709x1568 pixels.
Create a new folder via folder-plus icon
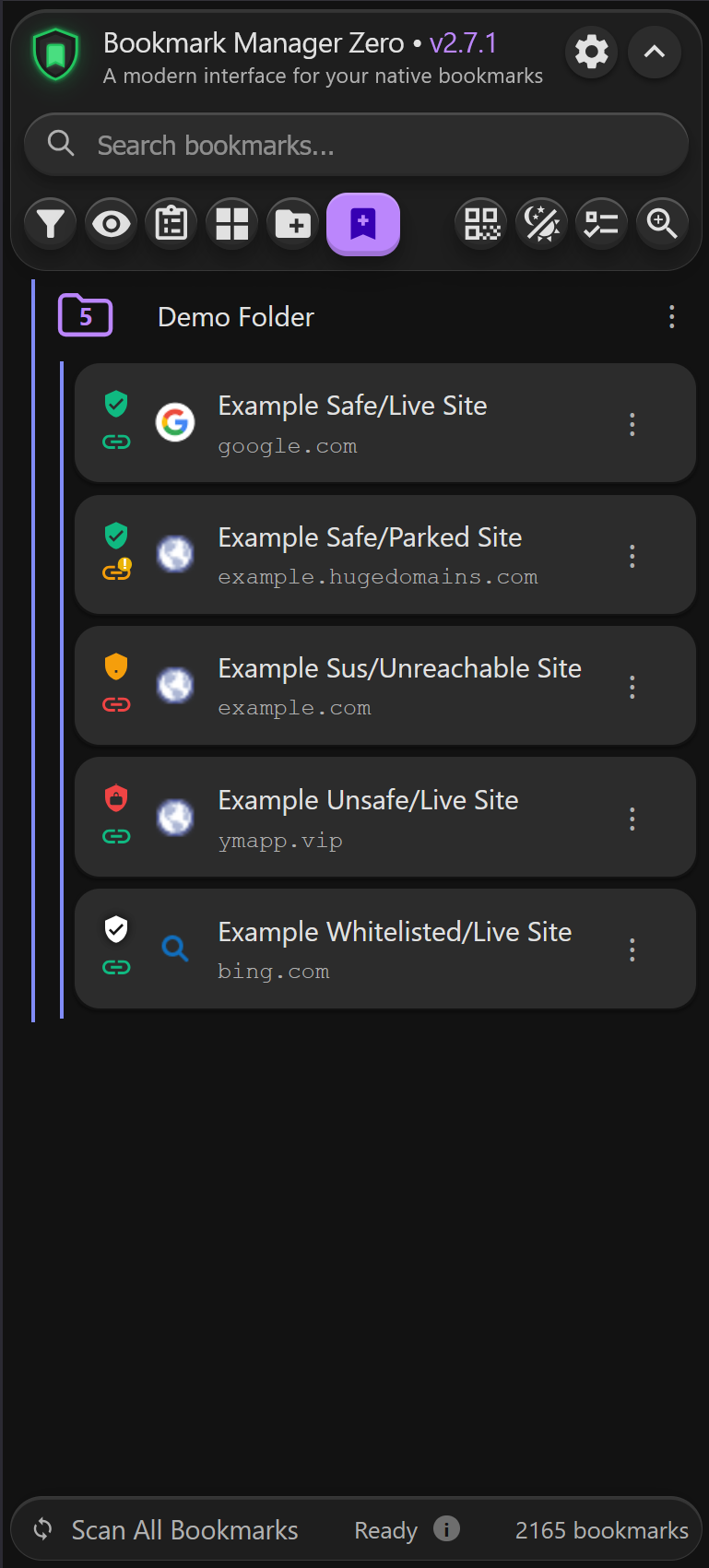click(292, 223)
